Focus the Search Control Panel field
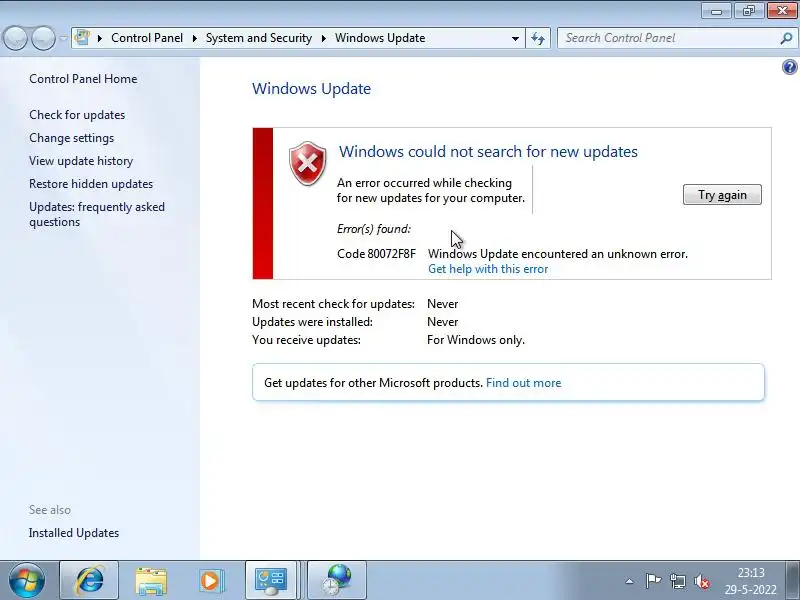800x600 pixels. (x=668, y=38)
